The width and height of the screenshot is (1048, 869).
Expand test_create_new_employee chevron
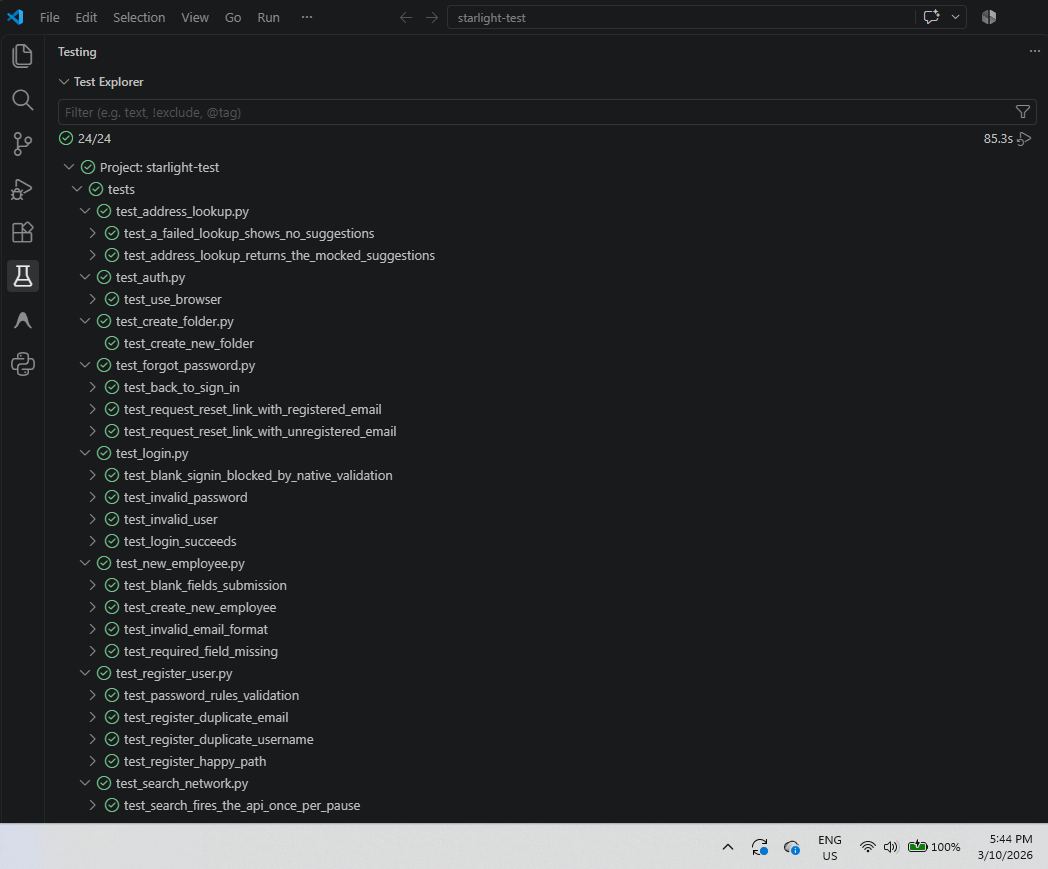(93, 607)
